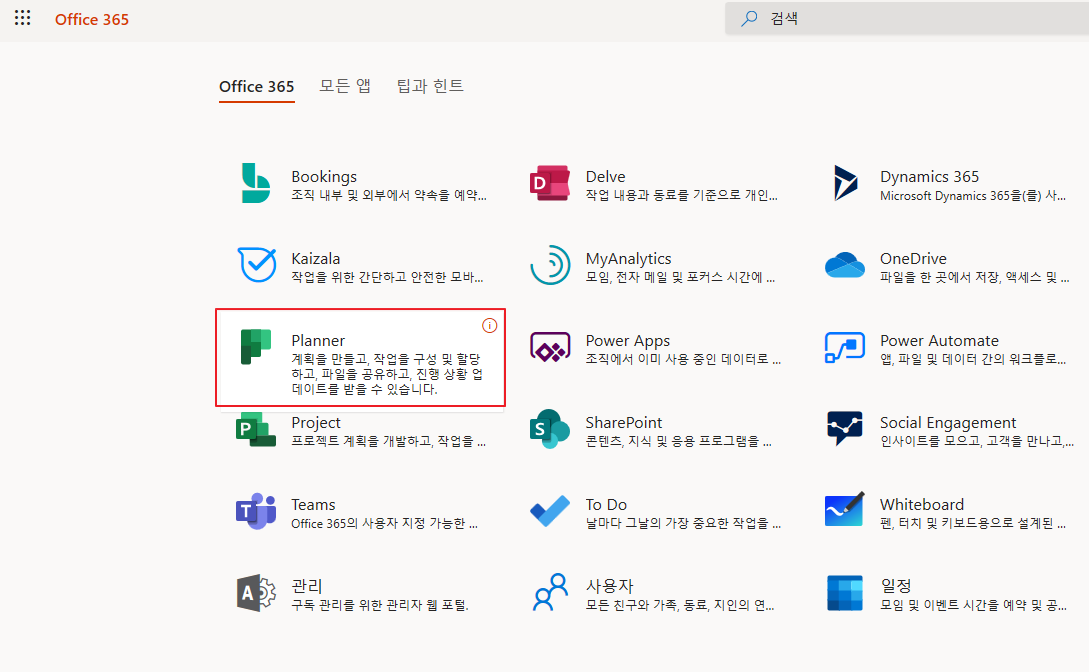Click the Teams app icon
This screenshot has width=1089, height=672.
[x=256, y=512]
